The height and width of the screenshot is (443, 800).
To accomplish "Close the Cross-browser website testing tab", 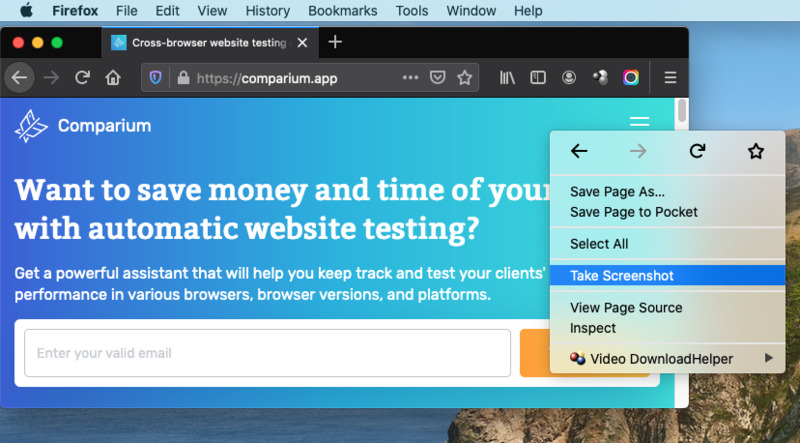I will pos(303,42).
